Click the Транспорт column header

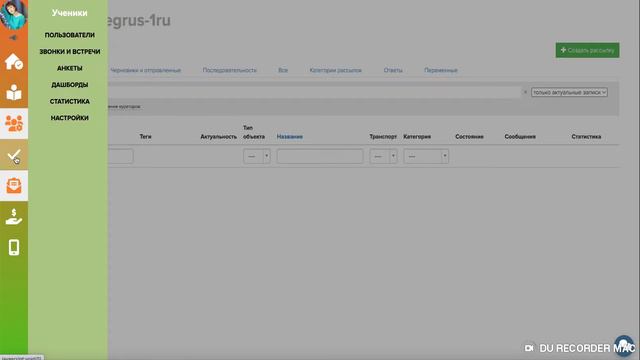click(x=383, y=137)
